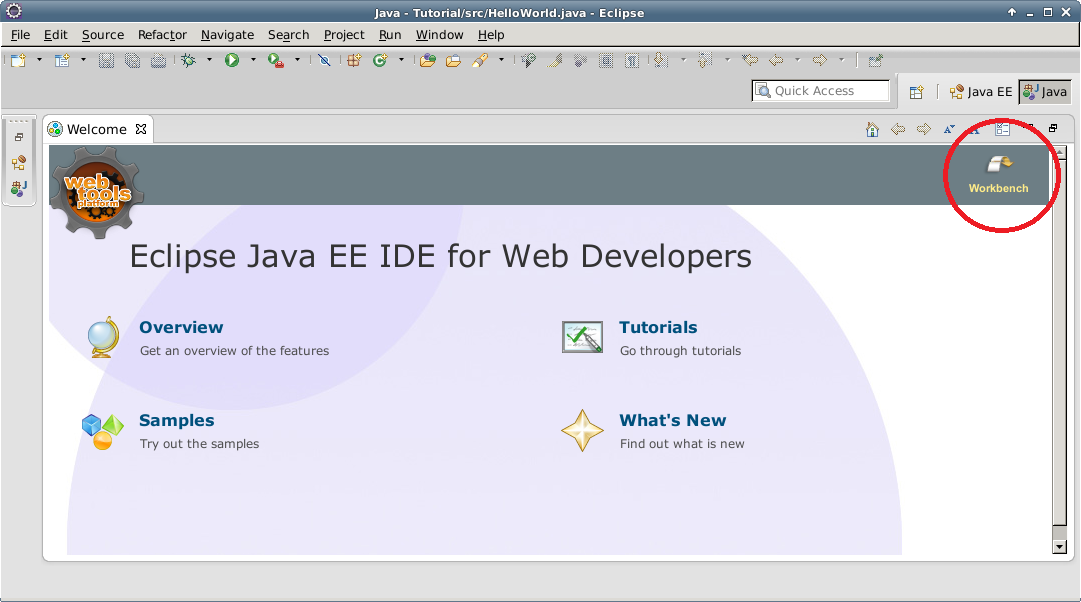Click the Last Edit Location icon
This screenshot has width=1081, height=602.
click(750, 61)
